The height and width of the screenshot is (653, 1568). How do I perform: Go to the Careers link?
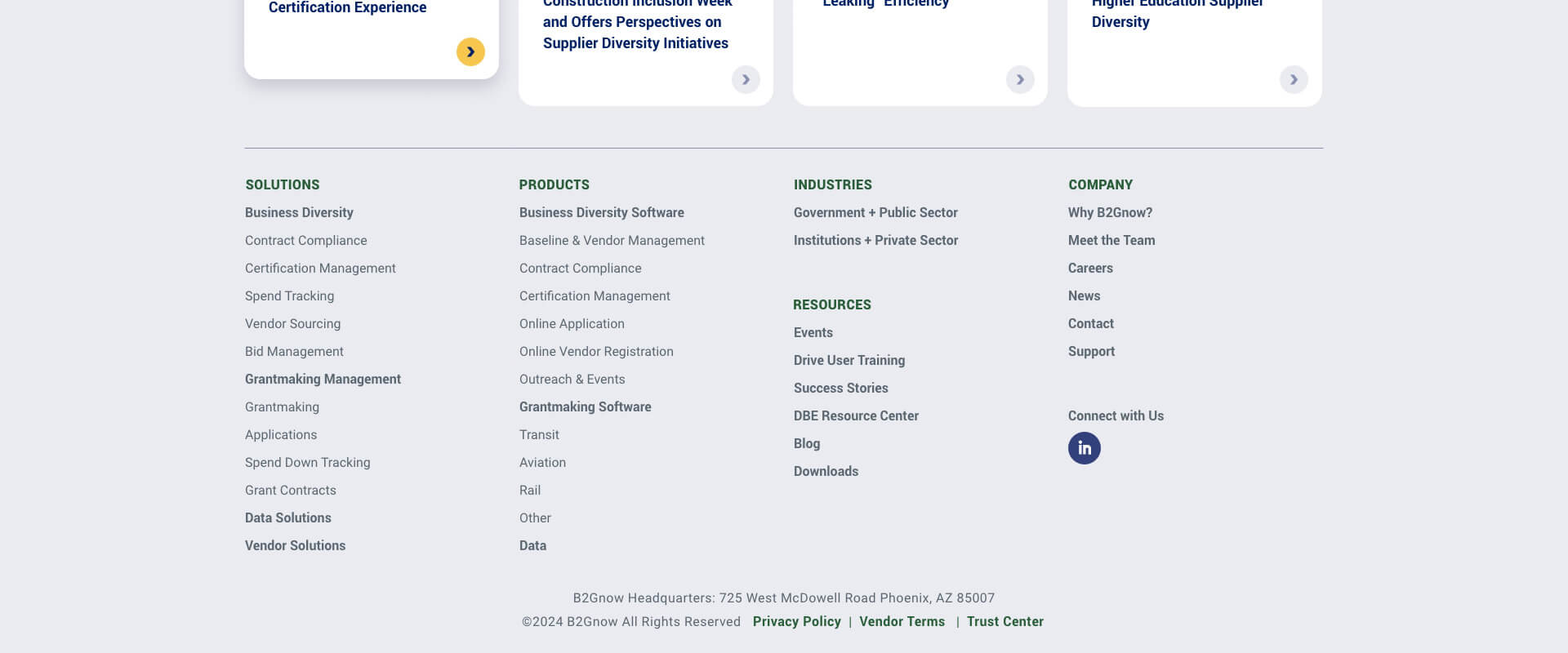tap(1090, 268)
